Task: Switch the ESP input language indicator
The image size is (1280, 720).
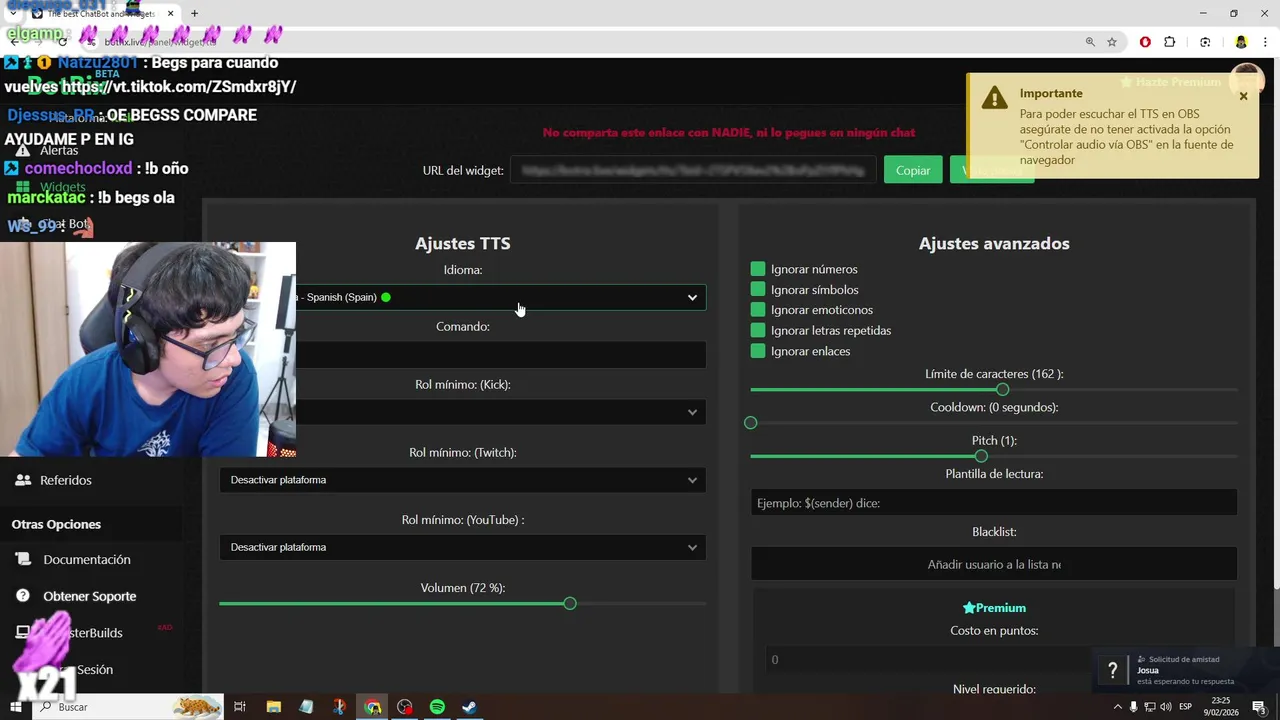Action: click(1186, 707)
